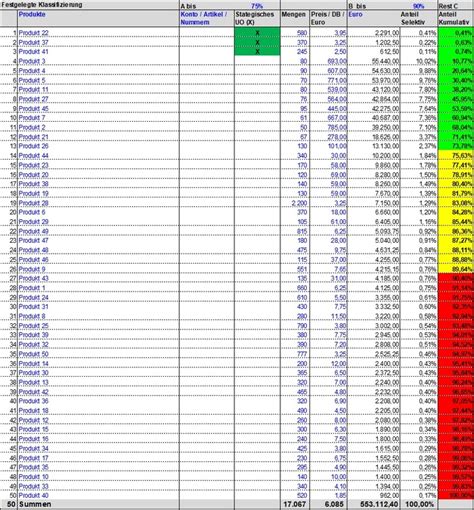Select the total price 6.085

(334, 504)
